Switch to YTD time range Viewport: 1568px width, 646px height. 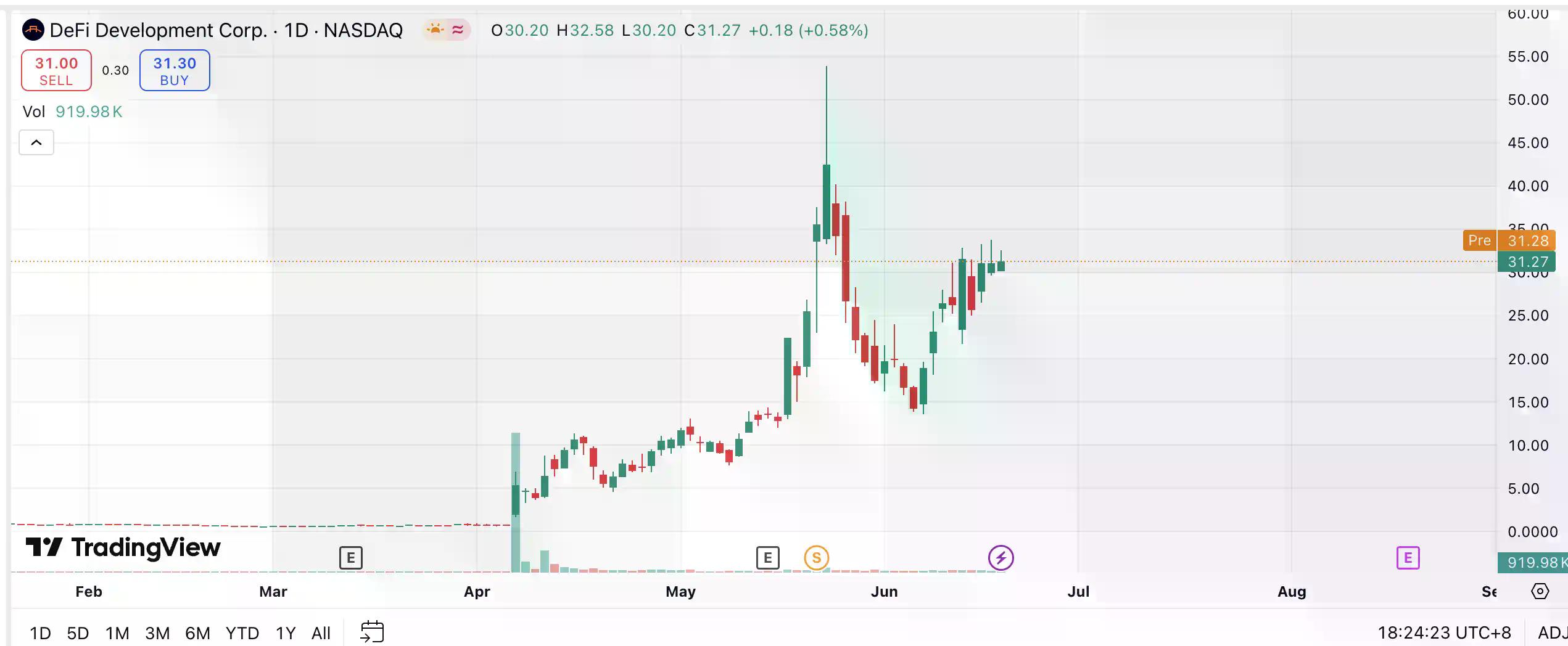[x=242, y=633]
